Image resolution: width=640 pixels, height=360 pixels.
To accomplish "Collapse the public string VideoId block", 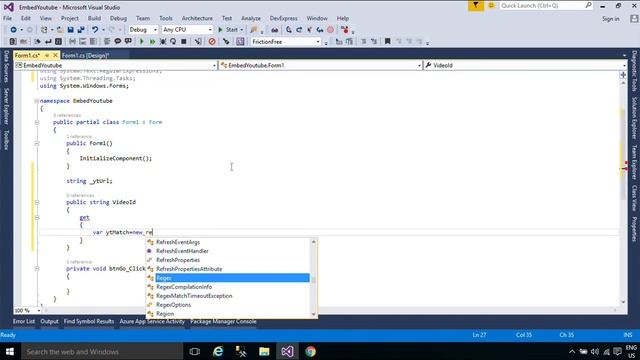I will click(37, 202).
